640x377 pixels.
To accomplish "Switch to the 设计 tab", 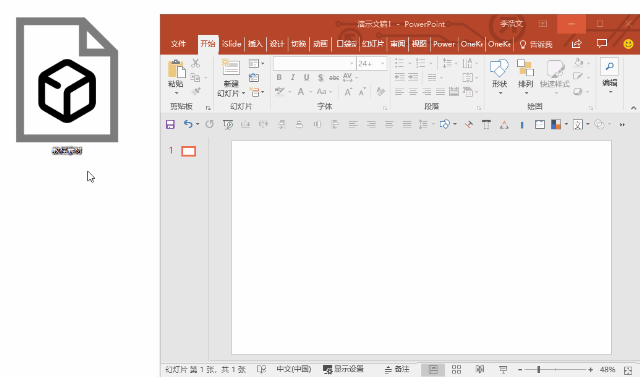I will click(x=277, y=44).
